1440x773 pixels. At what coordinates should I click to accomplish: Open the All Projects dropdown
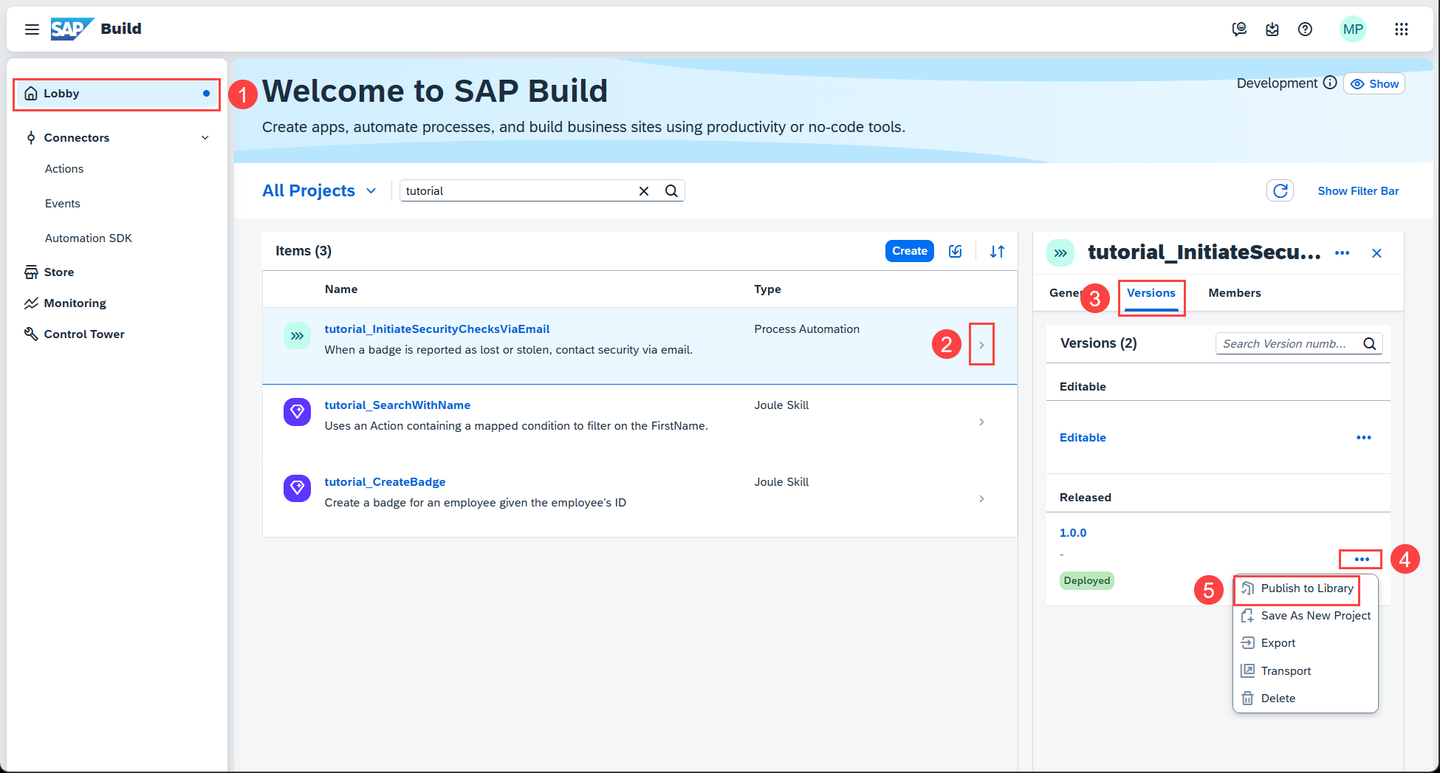[319, 191]
